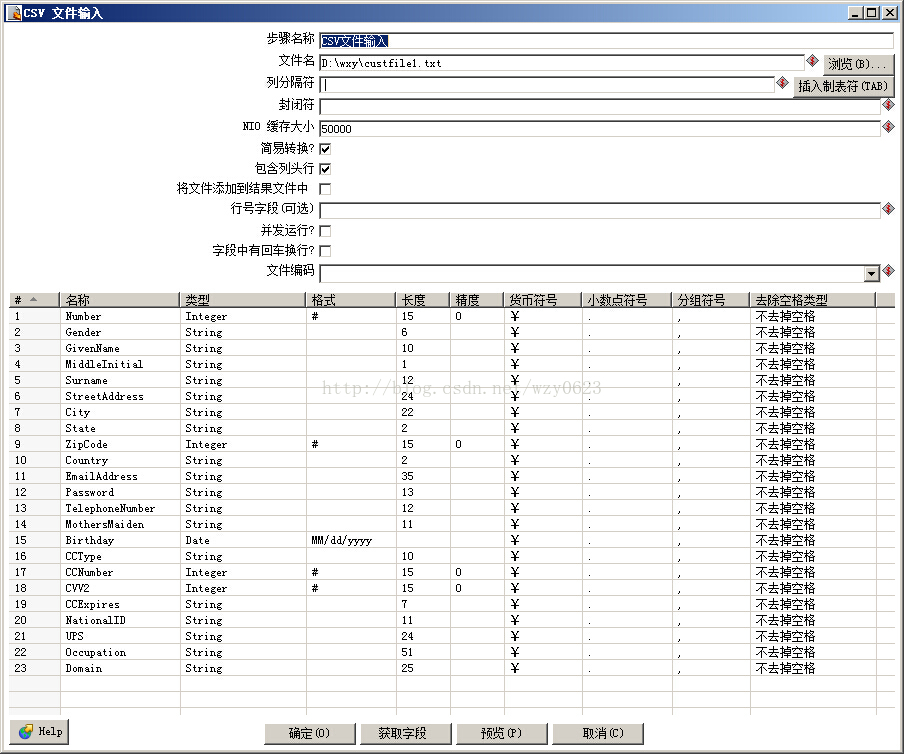Select the Password field name cell
Screen dimensions: 904x754
click(x=120, y=492)
